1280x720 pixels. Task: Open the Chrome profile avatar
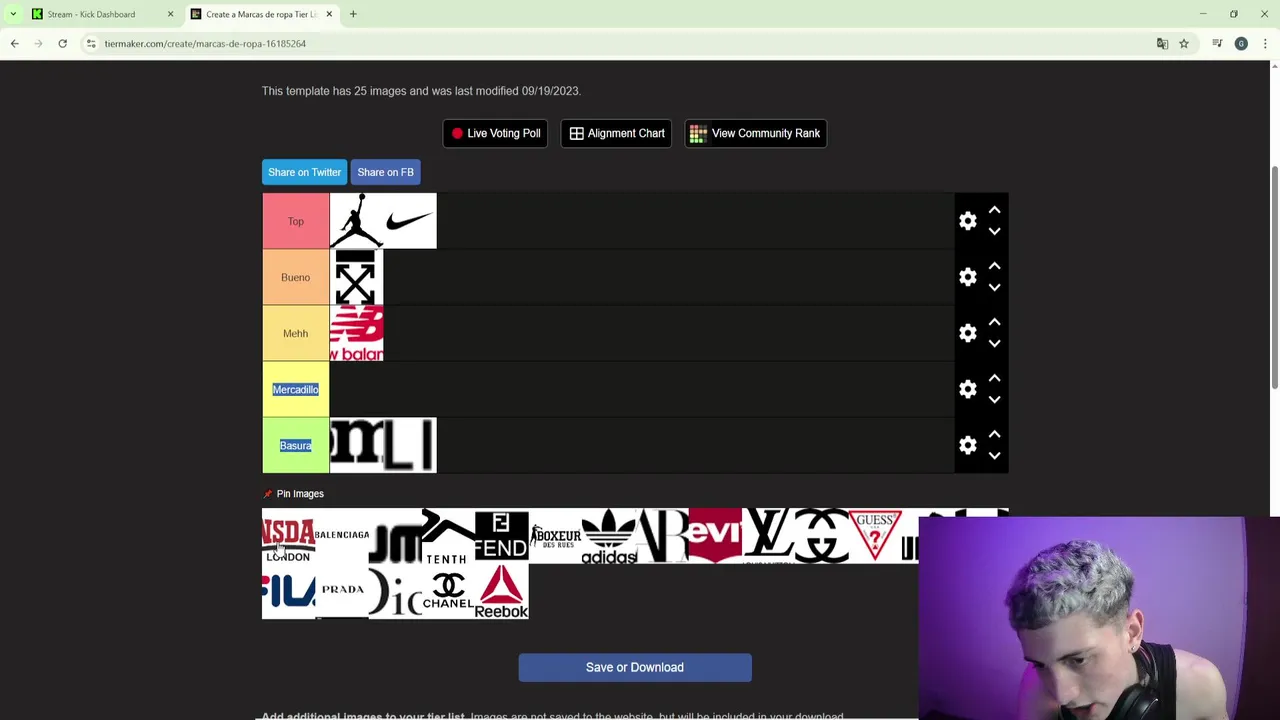click(1241, 43)
